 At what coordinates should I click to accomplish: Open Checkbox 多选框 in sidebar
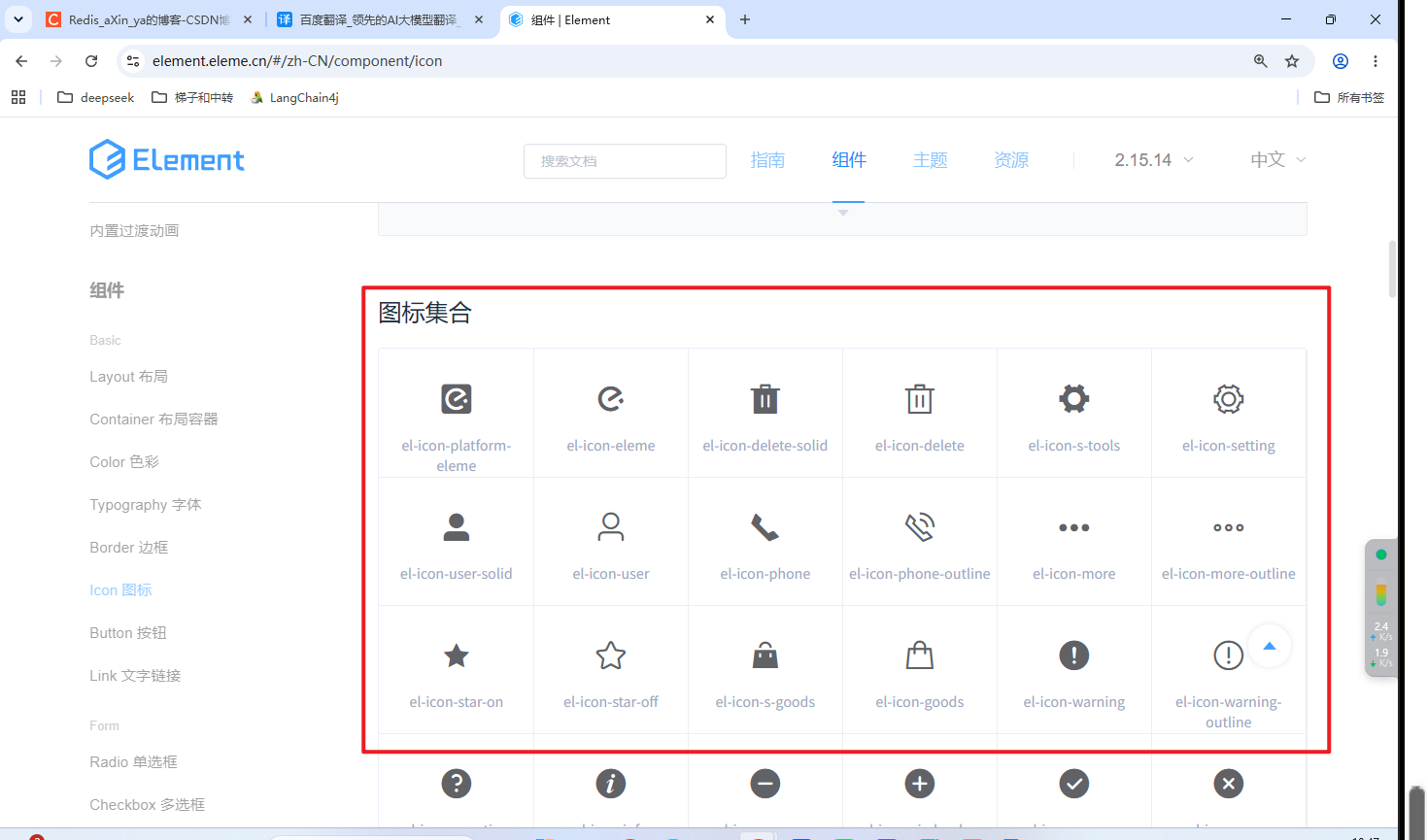click(x=147, y=805)
